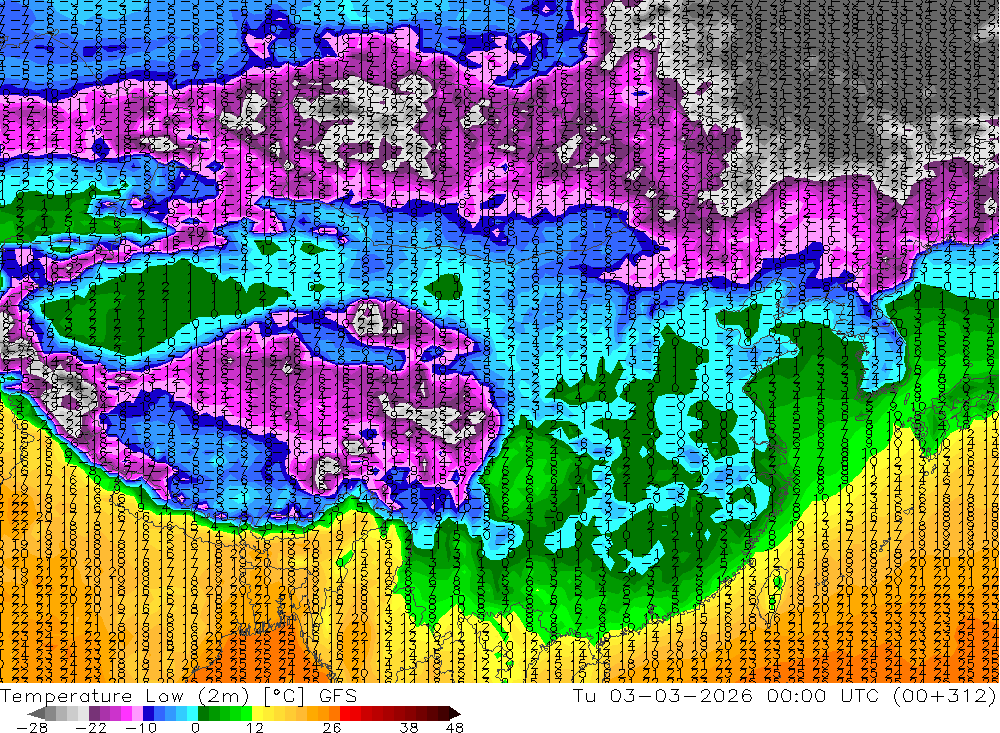Click the '-22' legend label
The width and height of the screenshot is (1000, 733).
[92, 727]
